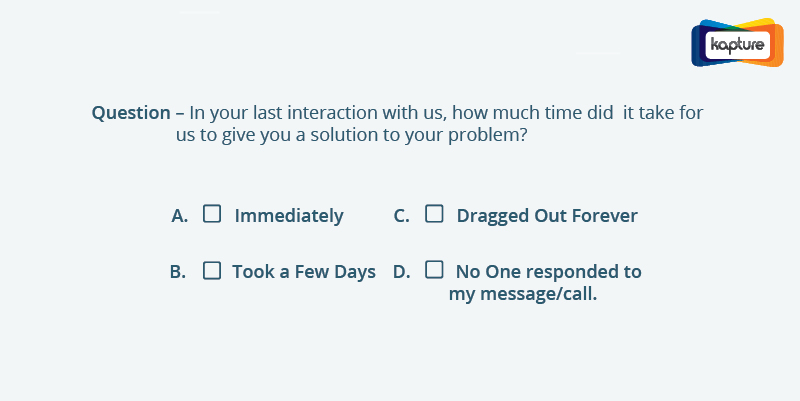
Task: Mark the No One responded checkbox
Action: tap(434, 269)
